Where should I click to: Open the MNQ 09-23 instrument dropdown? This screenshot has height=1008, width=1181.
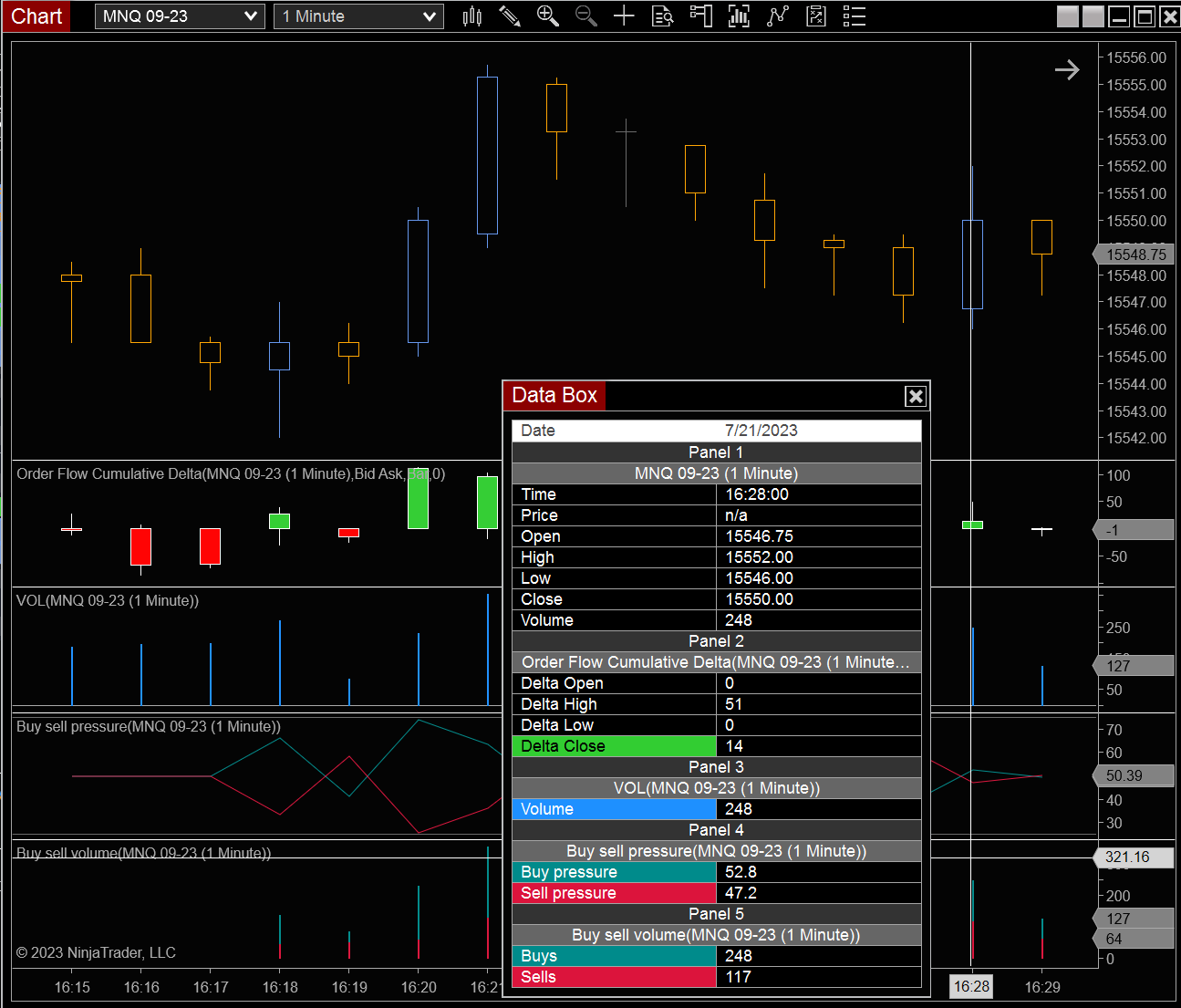click(179, 16)
